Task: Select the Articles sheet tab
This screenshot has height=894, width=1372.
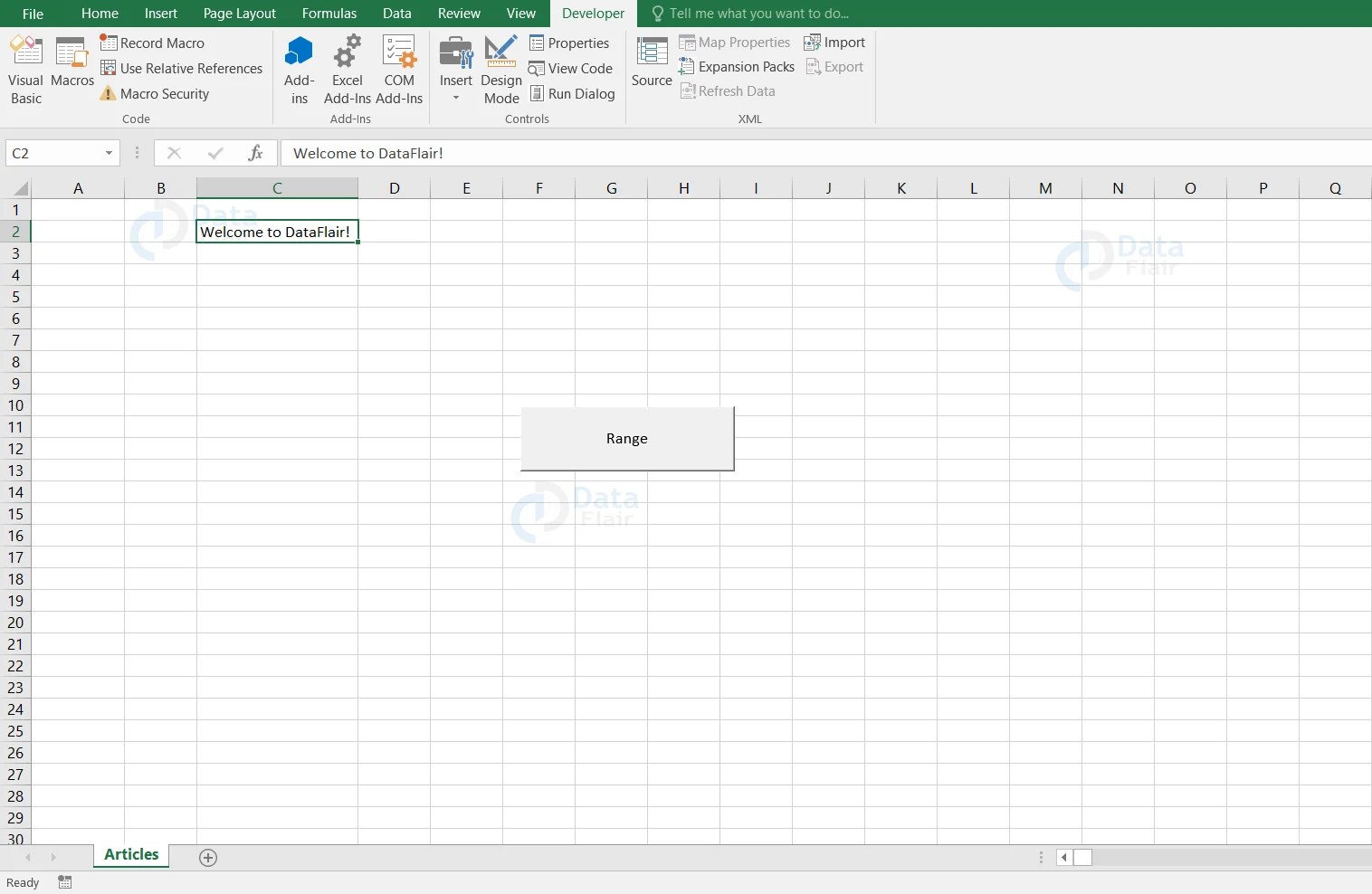Action: click(130, 854)
